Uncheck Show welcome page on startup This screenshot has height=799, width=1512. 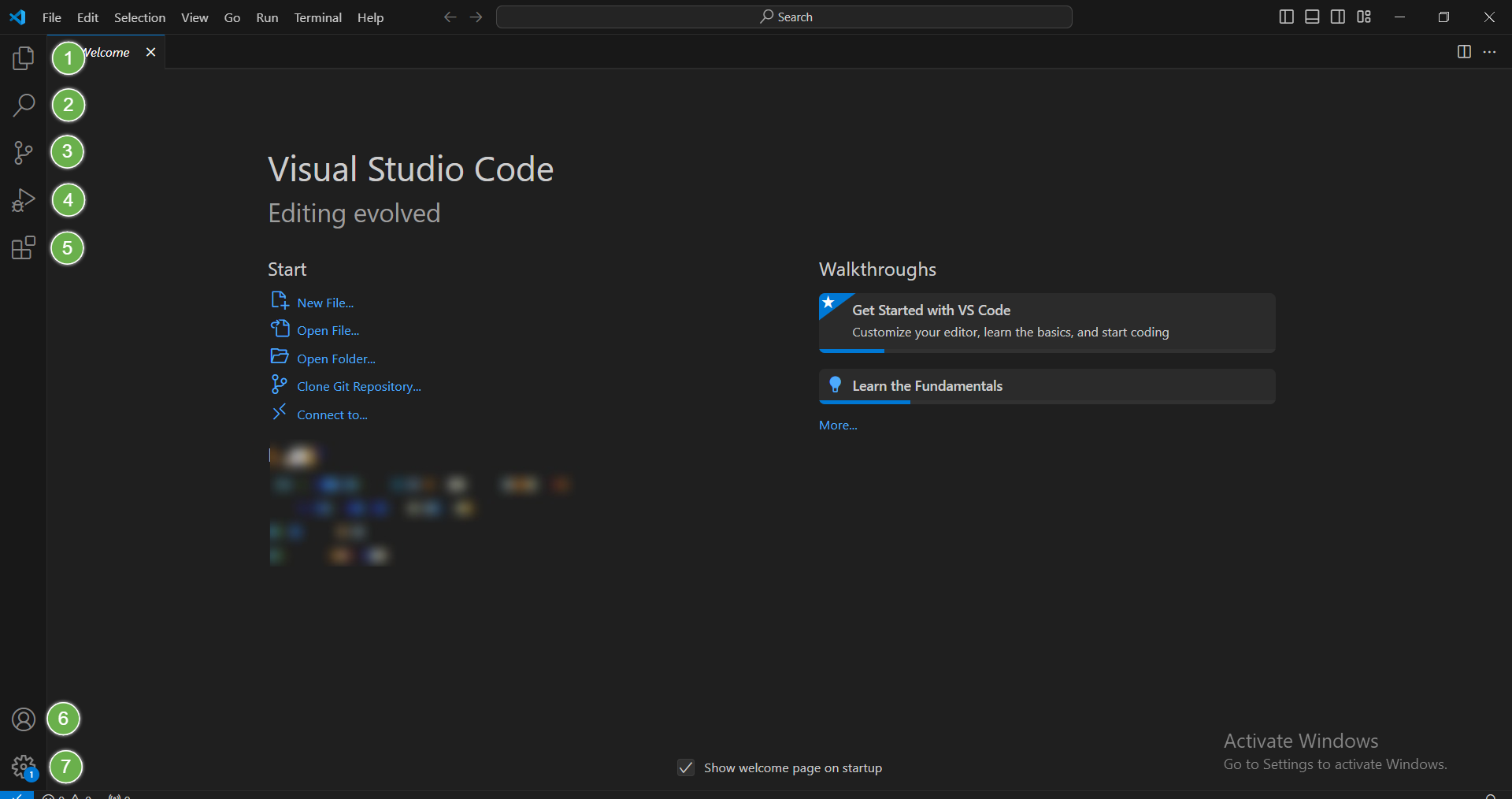[686, 767]
